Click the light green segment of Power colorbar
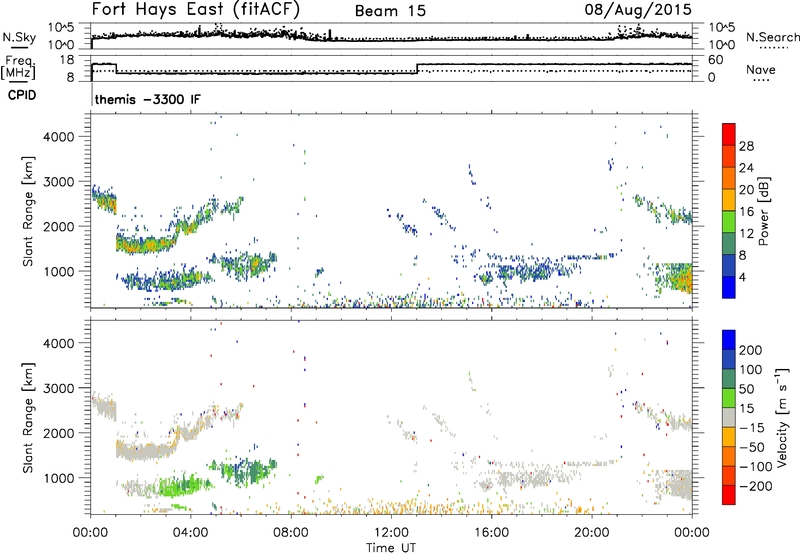This screenshot has height=554, width=800. pyautogui.click(x=729, y=222)
